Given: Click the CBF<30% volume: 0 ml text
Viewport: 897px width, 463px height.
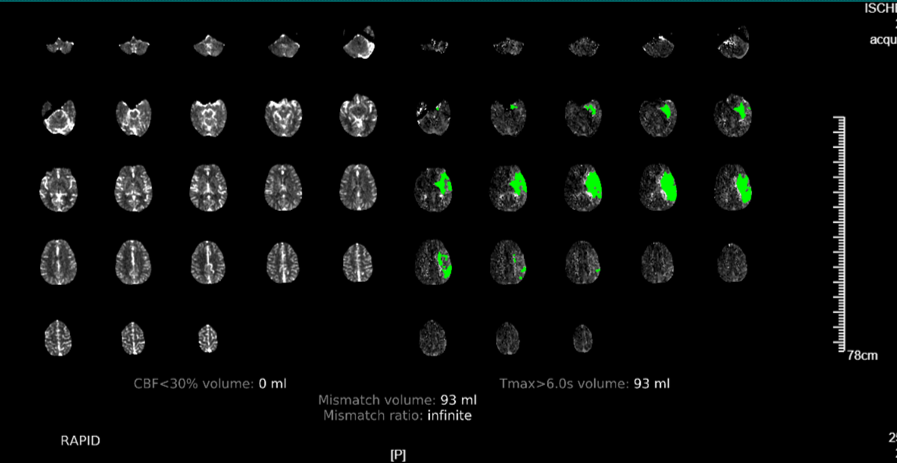Looking at the screenshot, I should (x=210, y=383).
